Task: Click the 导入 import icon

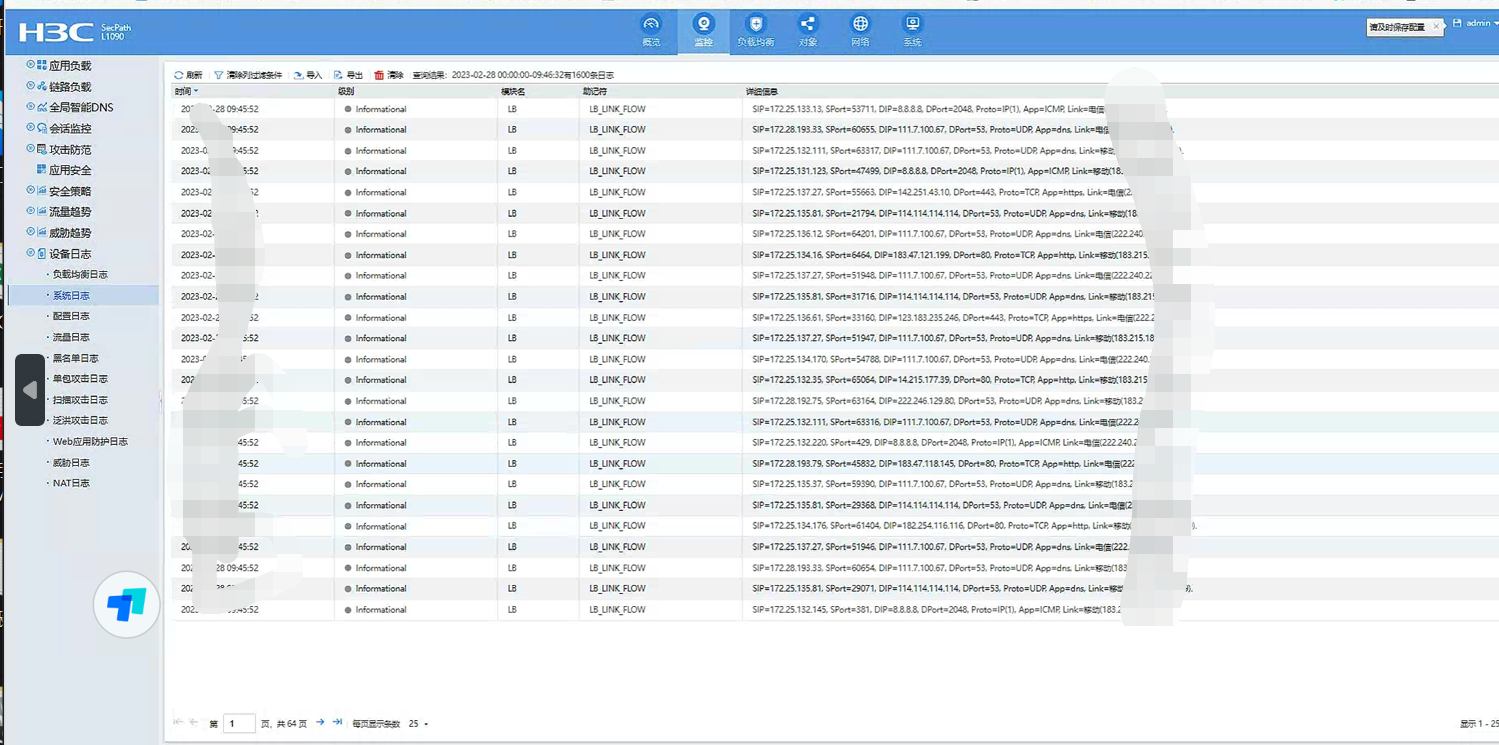Action: [298, 75]
